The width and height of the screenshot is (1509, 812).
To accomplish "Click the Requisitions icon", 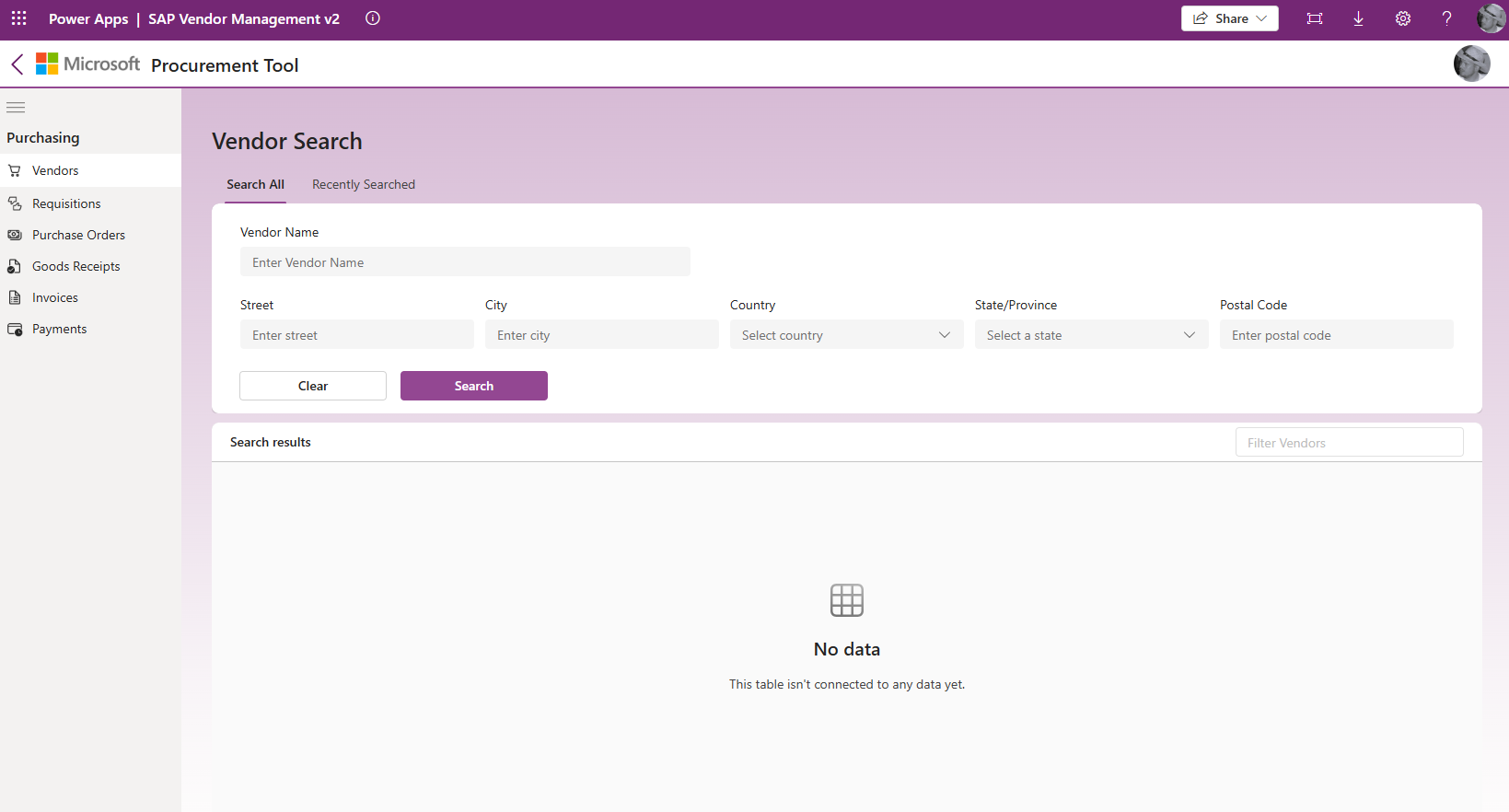I will click(15, 203).
